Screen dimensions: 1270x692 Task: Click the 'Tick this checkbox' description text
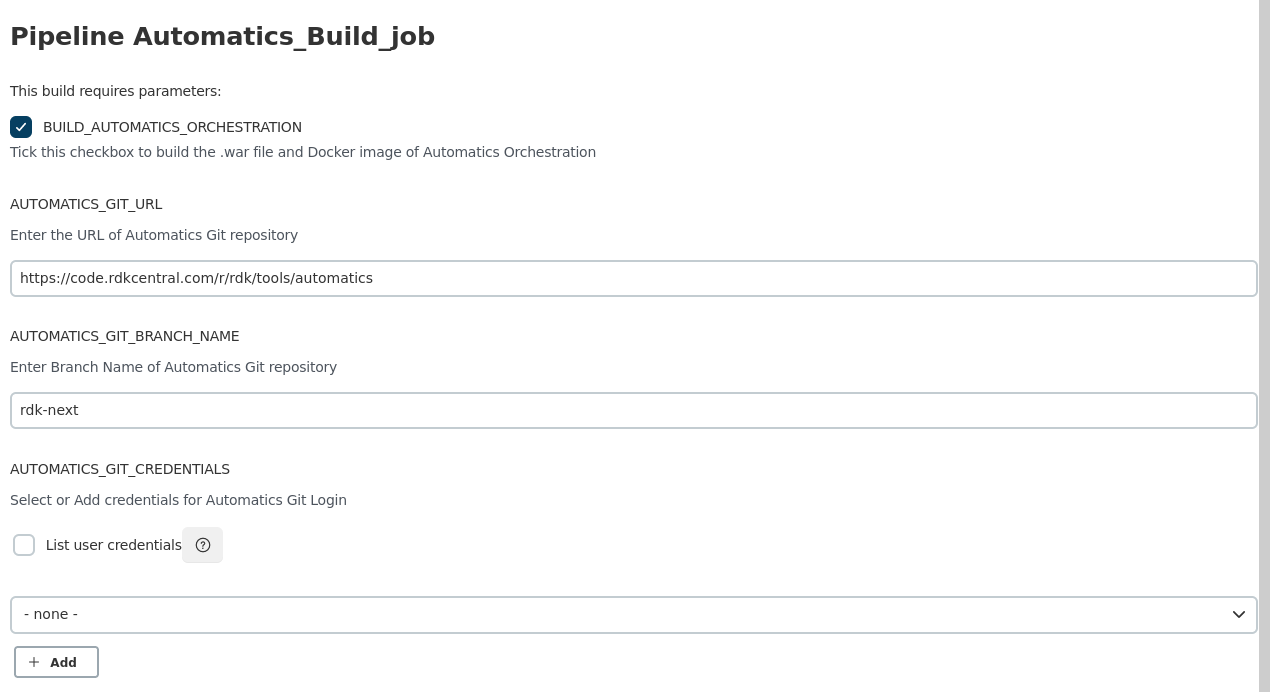coord(303,152)
